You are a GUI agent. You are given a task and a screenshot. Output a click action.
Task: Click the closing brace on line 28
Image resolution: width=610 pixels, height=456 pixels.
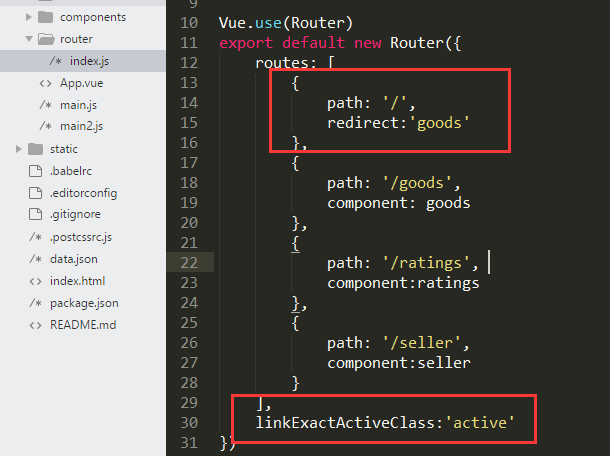pyautogui.click(x=295, y=383)
